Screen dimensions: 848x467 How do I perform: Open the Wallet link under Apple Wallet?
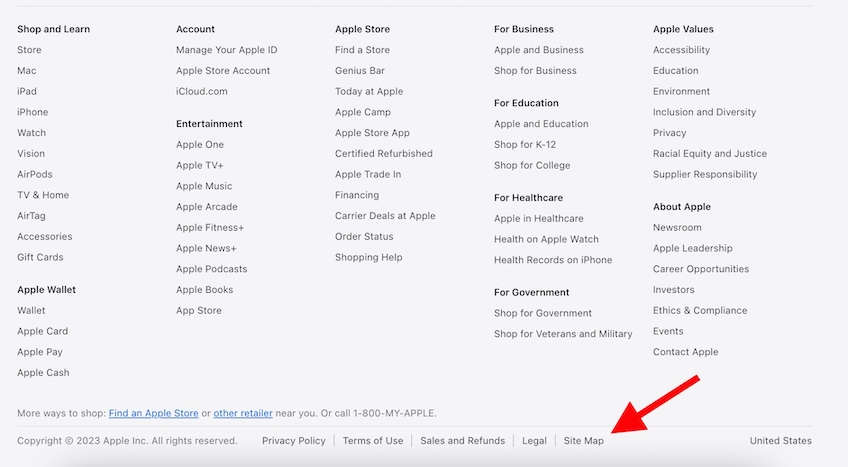(31, 310)
